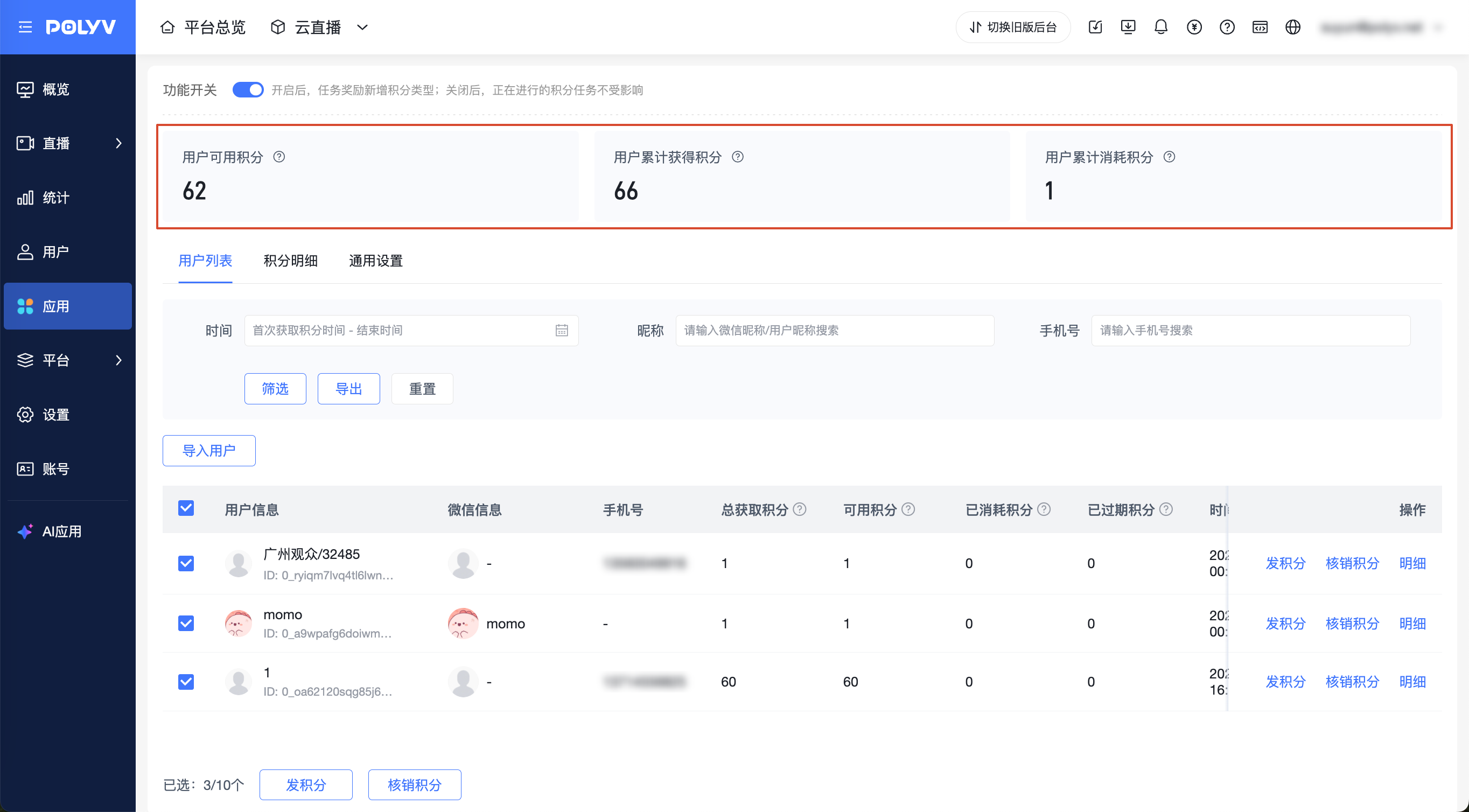Select 应用 in the sidebar
The image size is (1469, 812).
click(68, 306)
